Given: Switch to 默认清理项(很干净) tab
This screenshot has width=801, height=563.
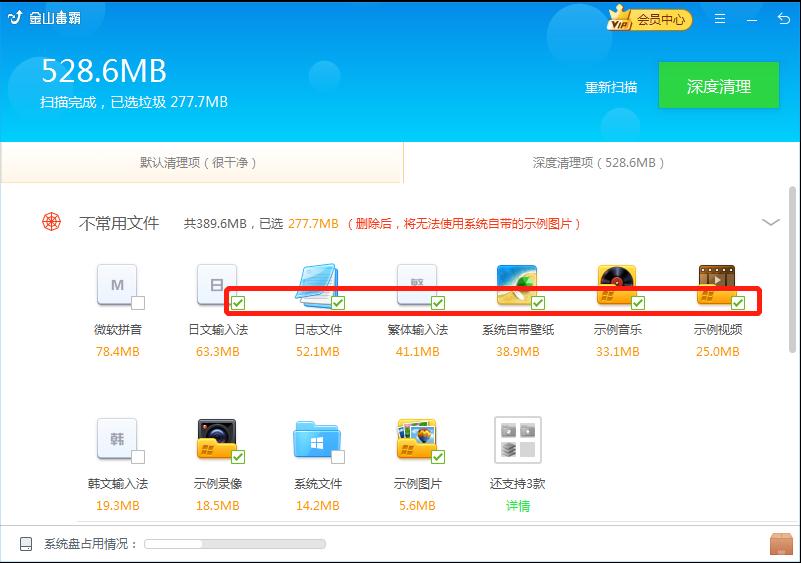Looking at the screenshot, I should pyautogui.click(x=202, y=162).
